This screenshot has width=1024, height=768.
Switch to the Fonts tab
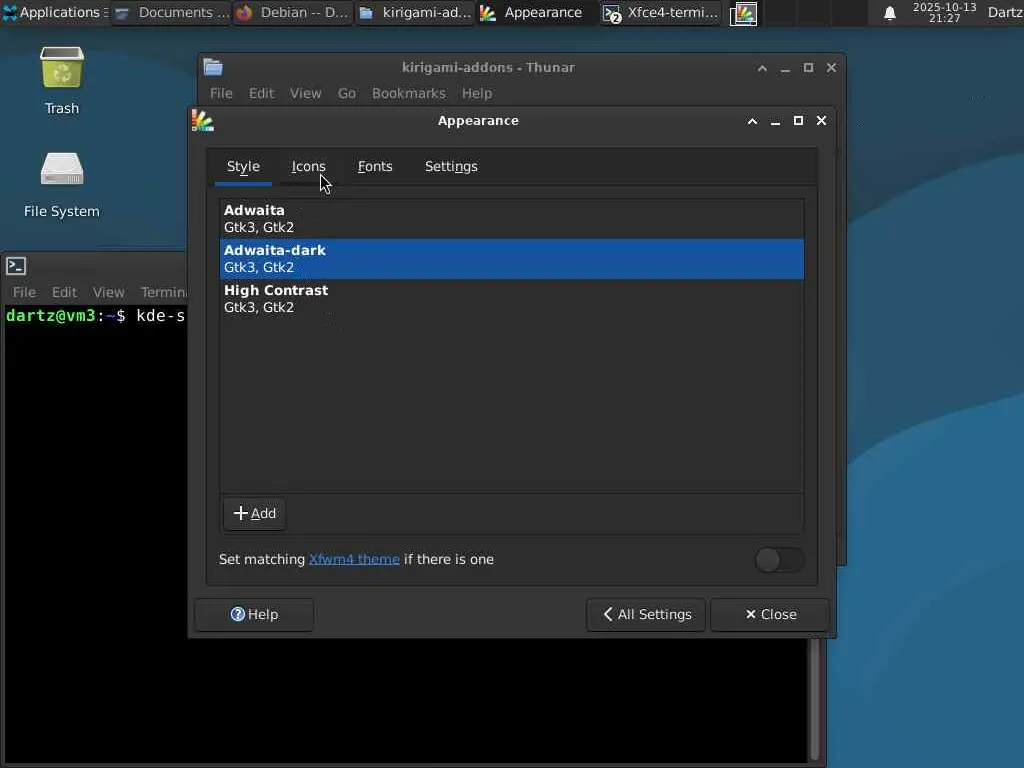coord(375,167)
